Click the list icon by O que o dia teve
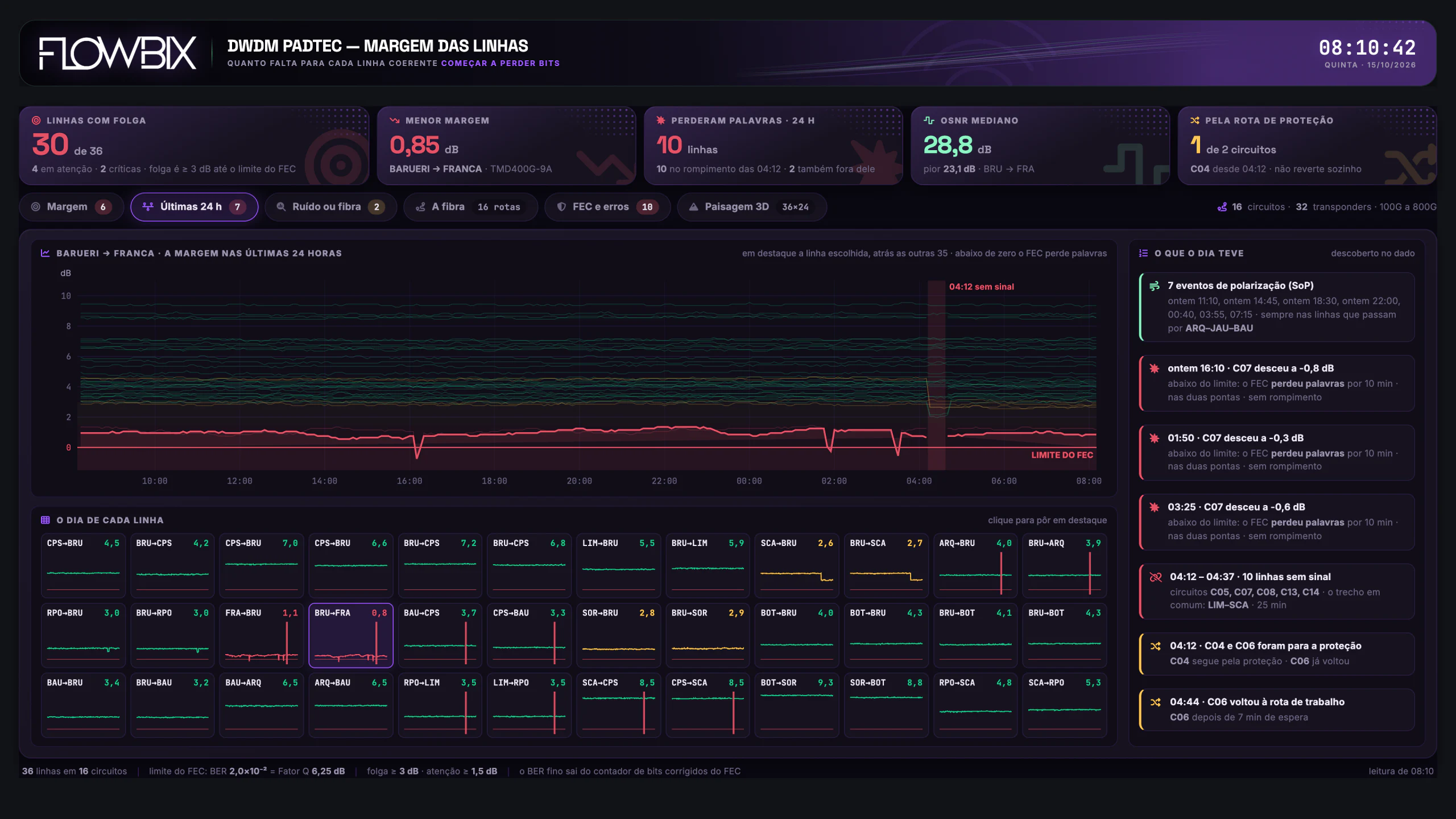 click(1144, 253)
